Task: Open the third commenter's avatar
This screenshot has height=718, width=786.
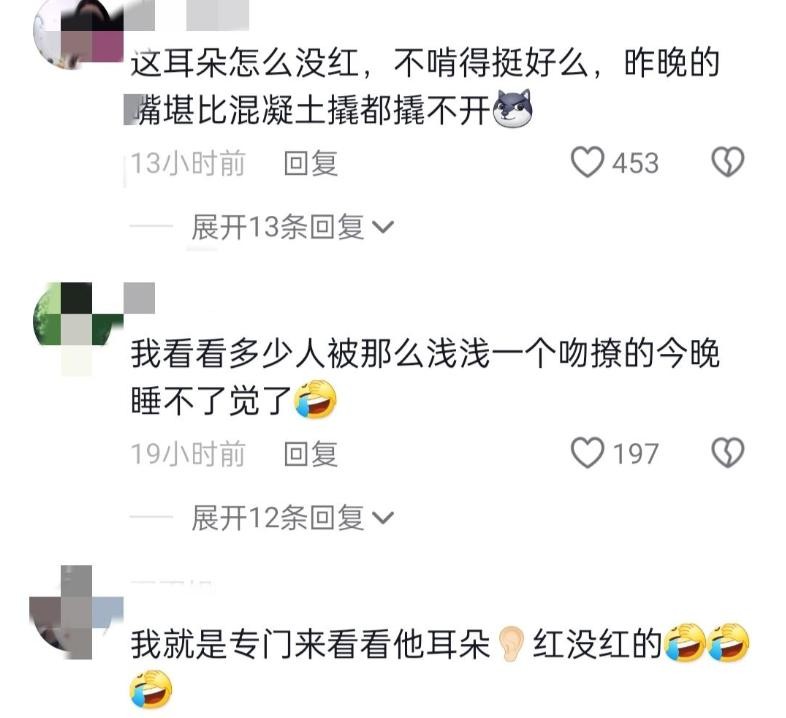Action: click(76, 612)
